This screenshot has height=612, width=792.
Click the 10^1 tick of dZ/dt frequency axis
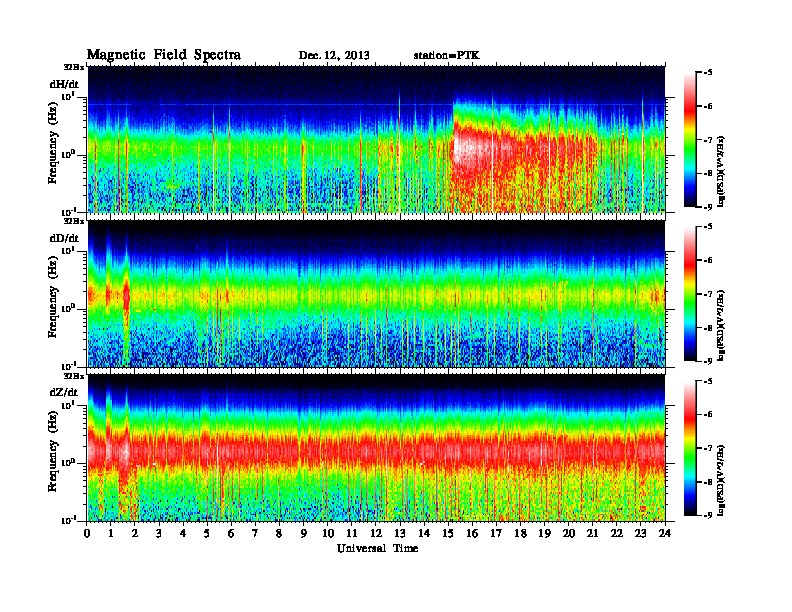[x=69, y=405]
